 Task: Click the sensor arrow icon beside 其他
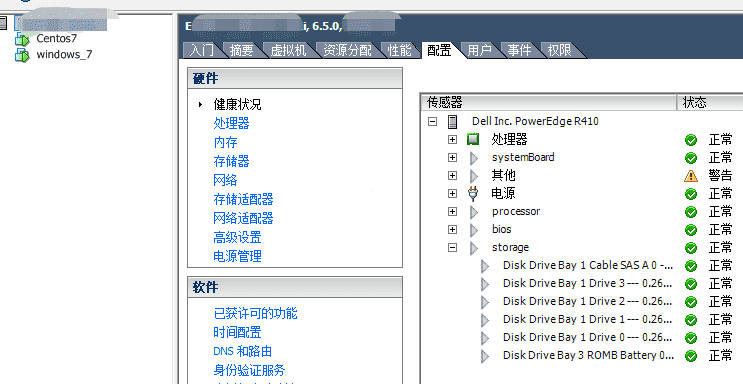(474, 176)
